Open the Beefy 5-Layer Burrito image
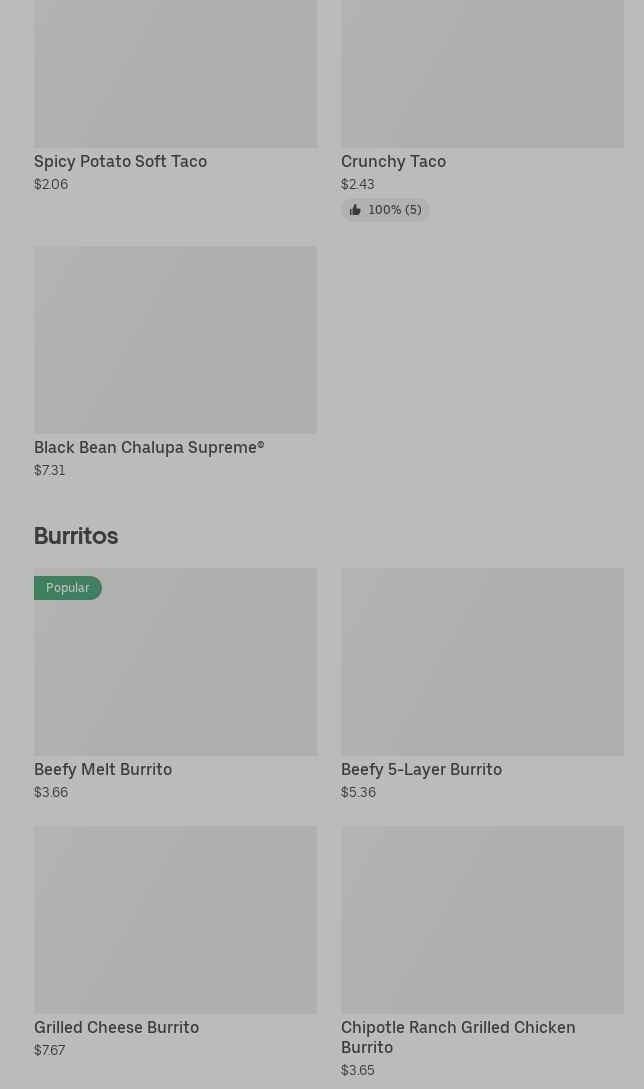The image size is (644, 1089). (482, 662)
